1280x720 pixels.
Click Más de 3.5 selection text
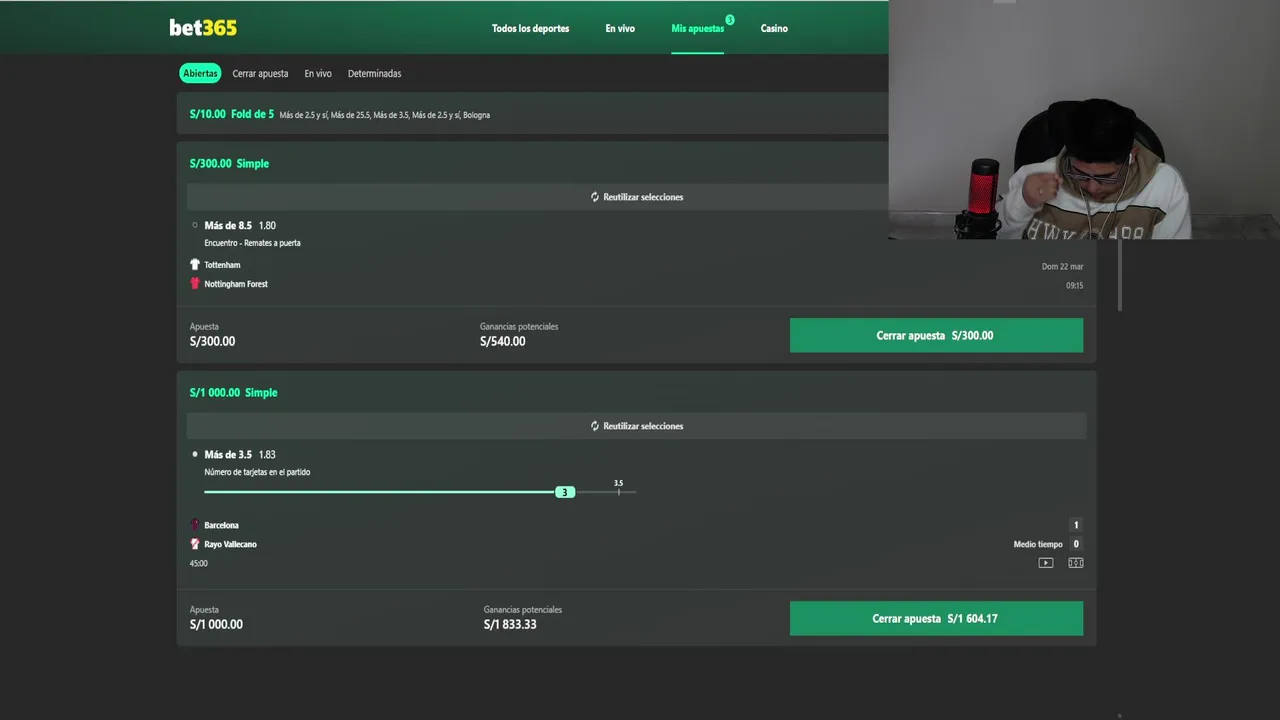(x=228, y=455)
